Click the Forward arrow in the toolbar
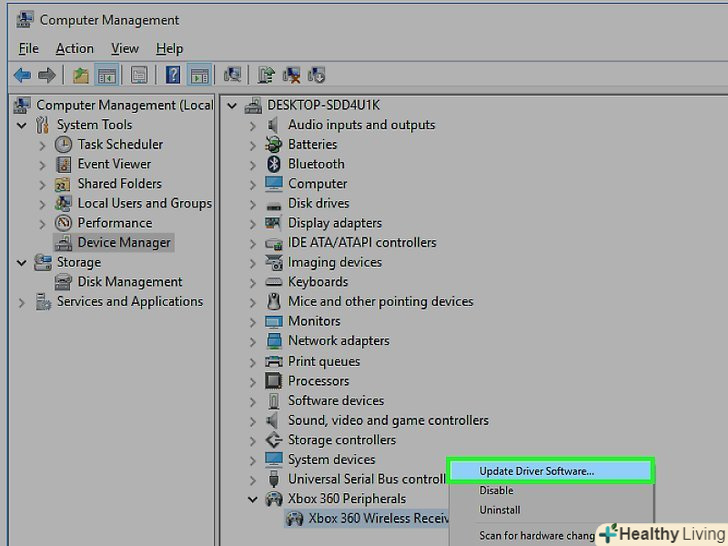The width and height of the screenshot is (728, 546). pyautogui.click(x=48, y=75)
